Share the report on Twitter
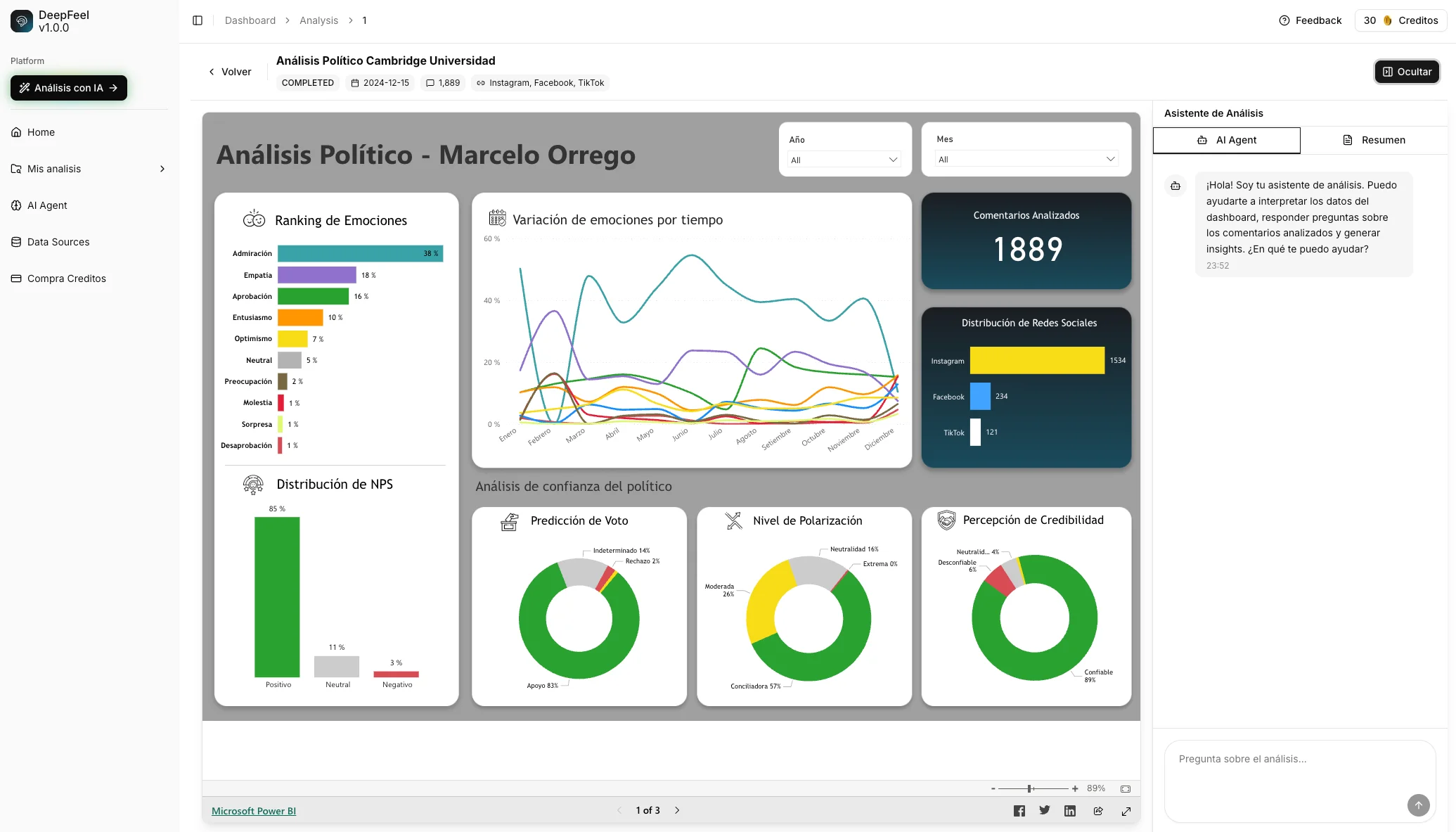 (x=1045, y=810)
